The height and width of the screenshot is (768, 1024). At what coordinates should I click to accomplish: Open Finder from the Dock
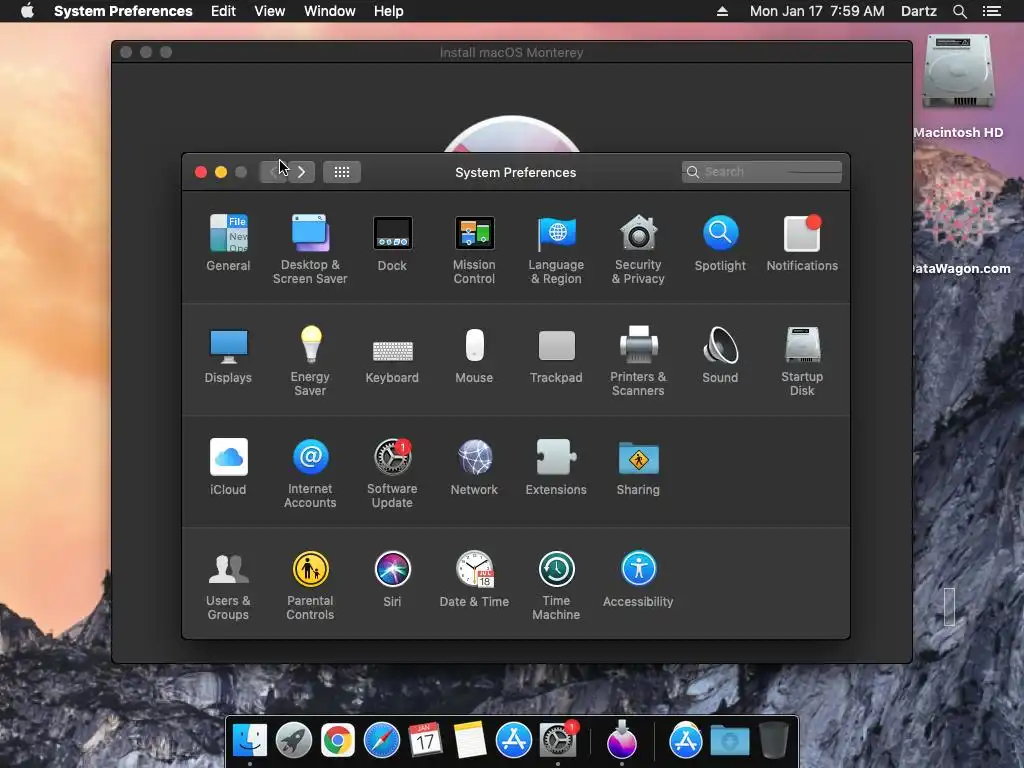249,741
